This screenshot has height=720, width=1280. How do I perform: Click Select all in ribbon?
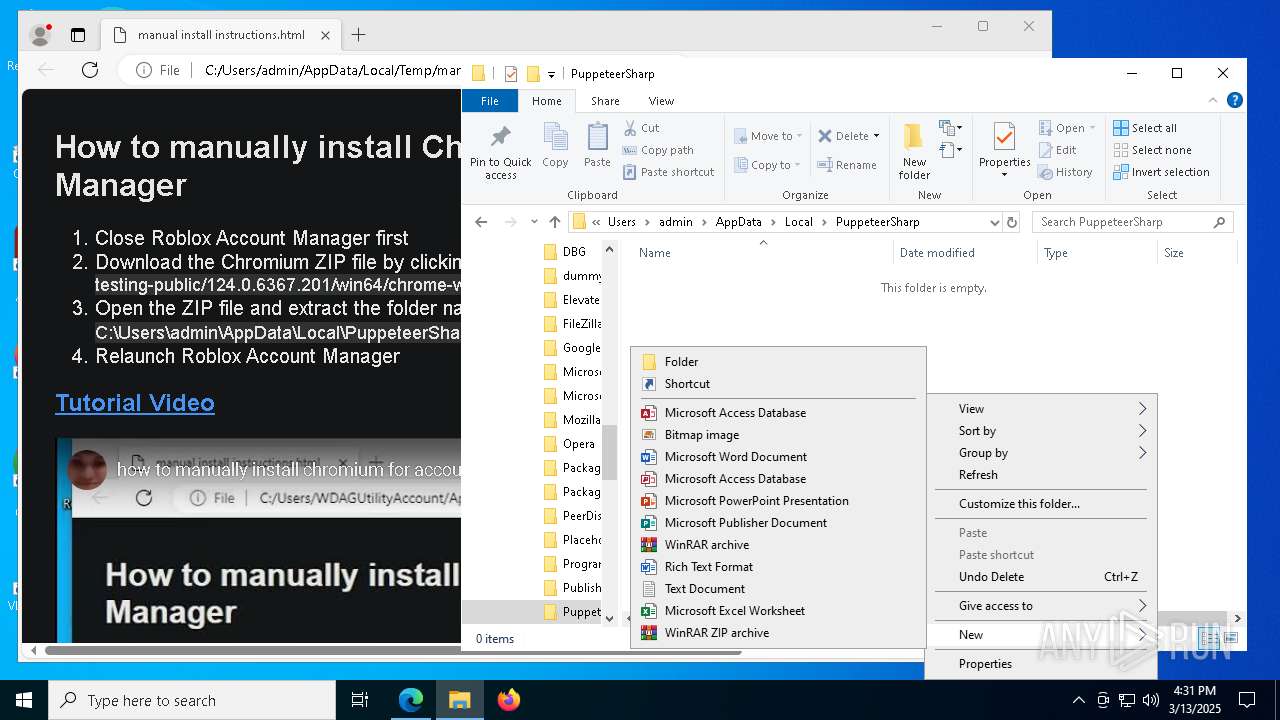(x=1145, y=128)
